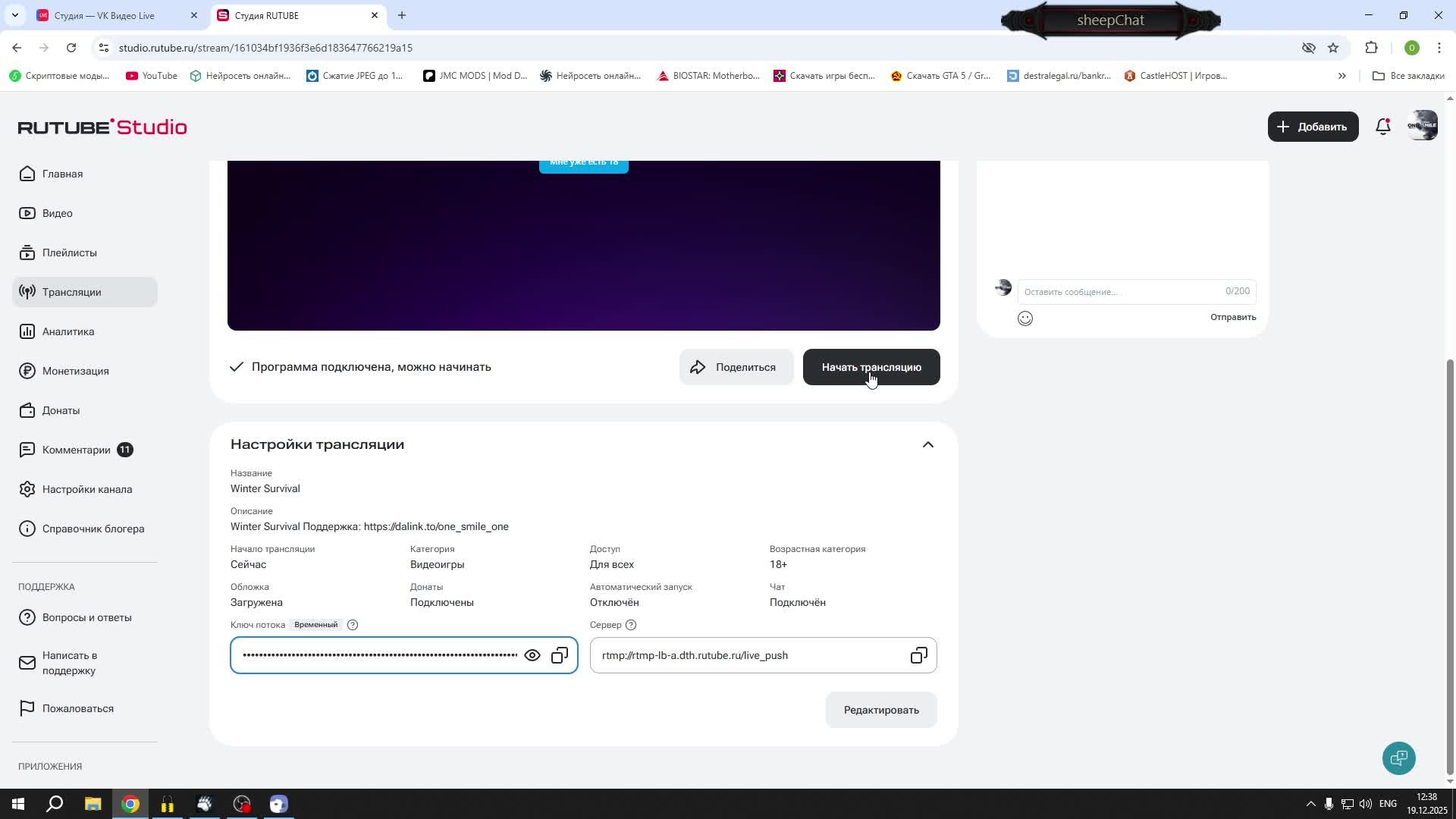Copy the stream key to clipboard

point(560,655)
